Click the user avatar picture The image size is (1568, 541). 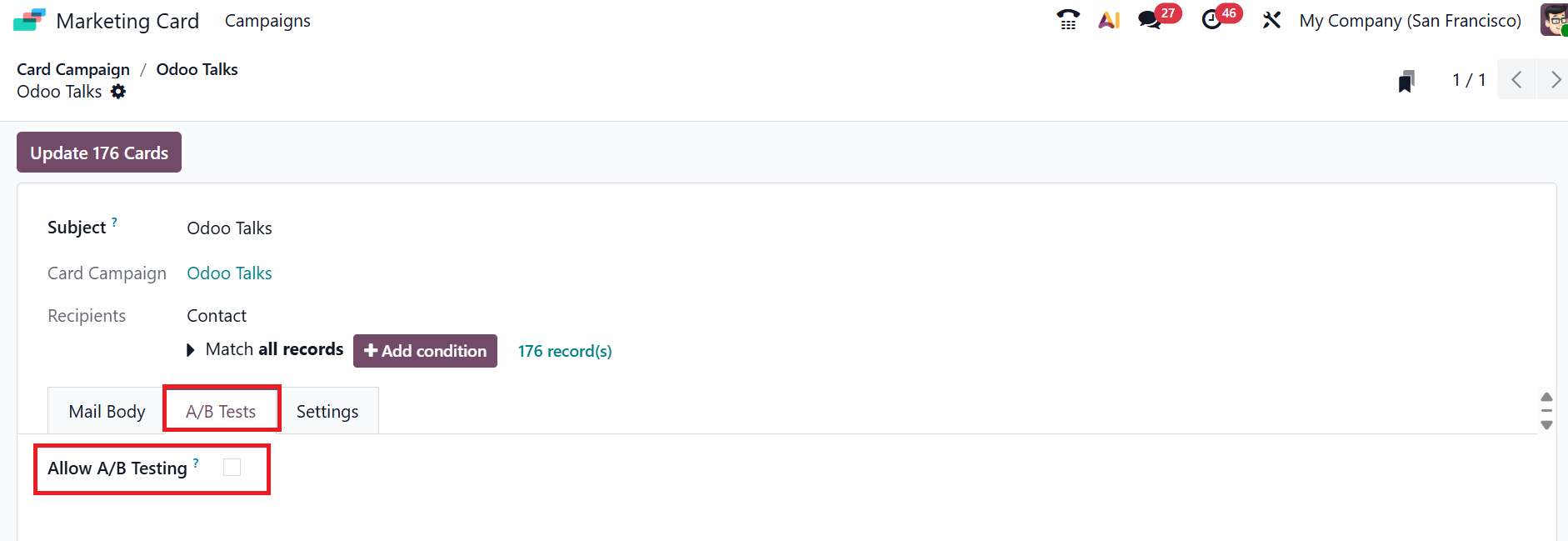[x=1555, y=20]
